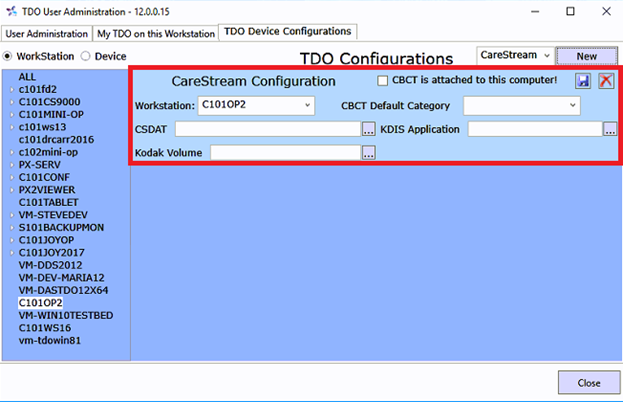Switch to My TDO on this Workstation tab

(x=155, y=33)
